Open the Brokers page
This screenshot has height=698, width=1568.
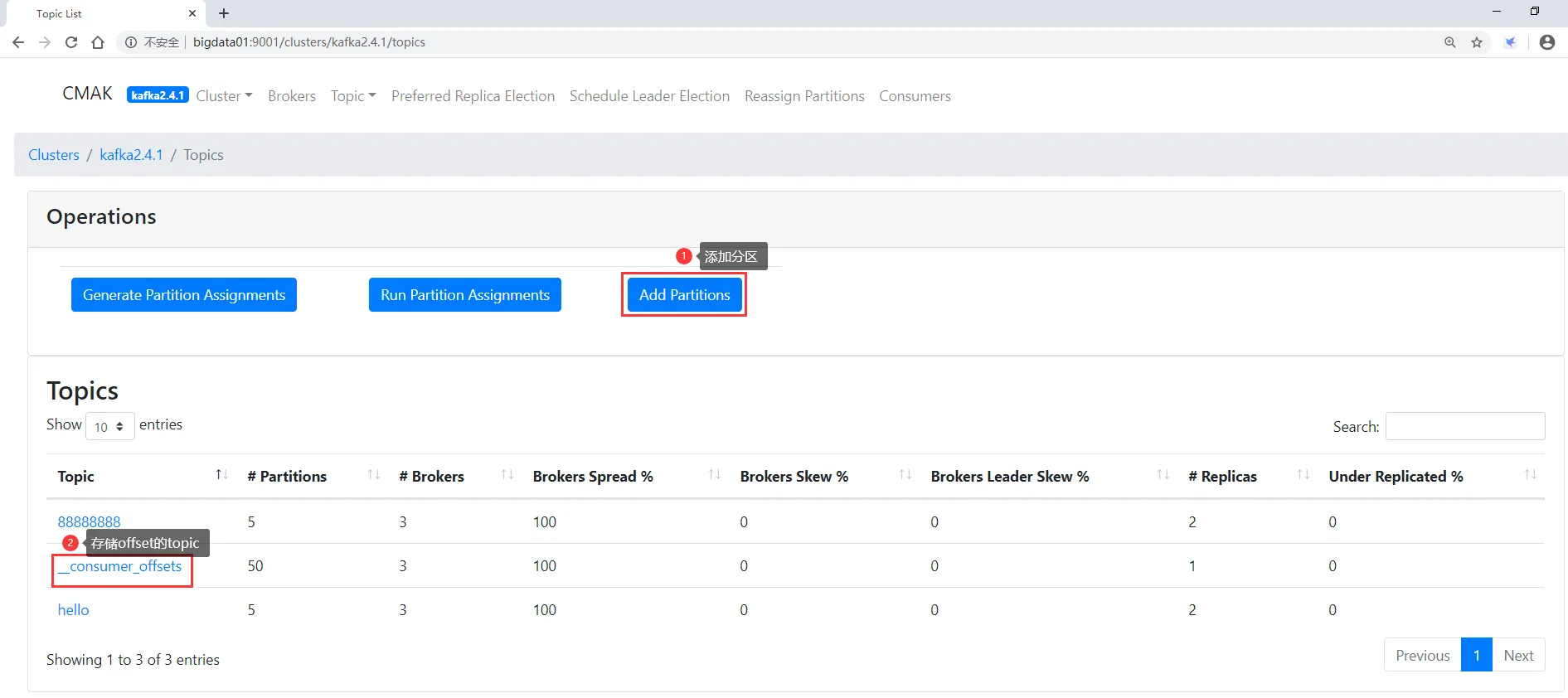click(x=292, y=96)
